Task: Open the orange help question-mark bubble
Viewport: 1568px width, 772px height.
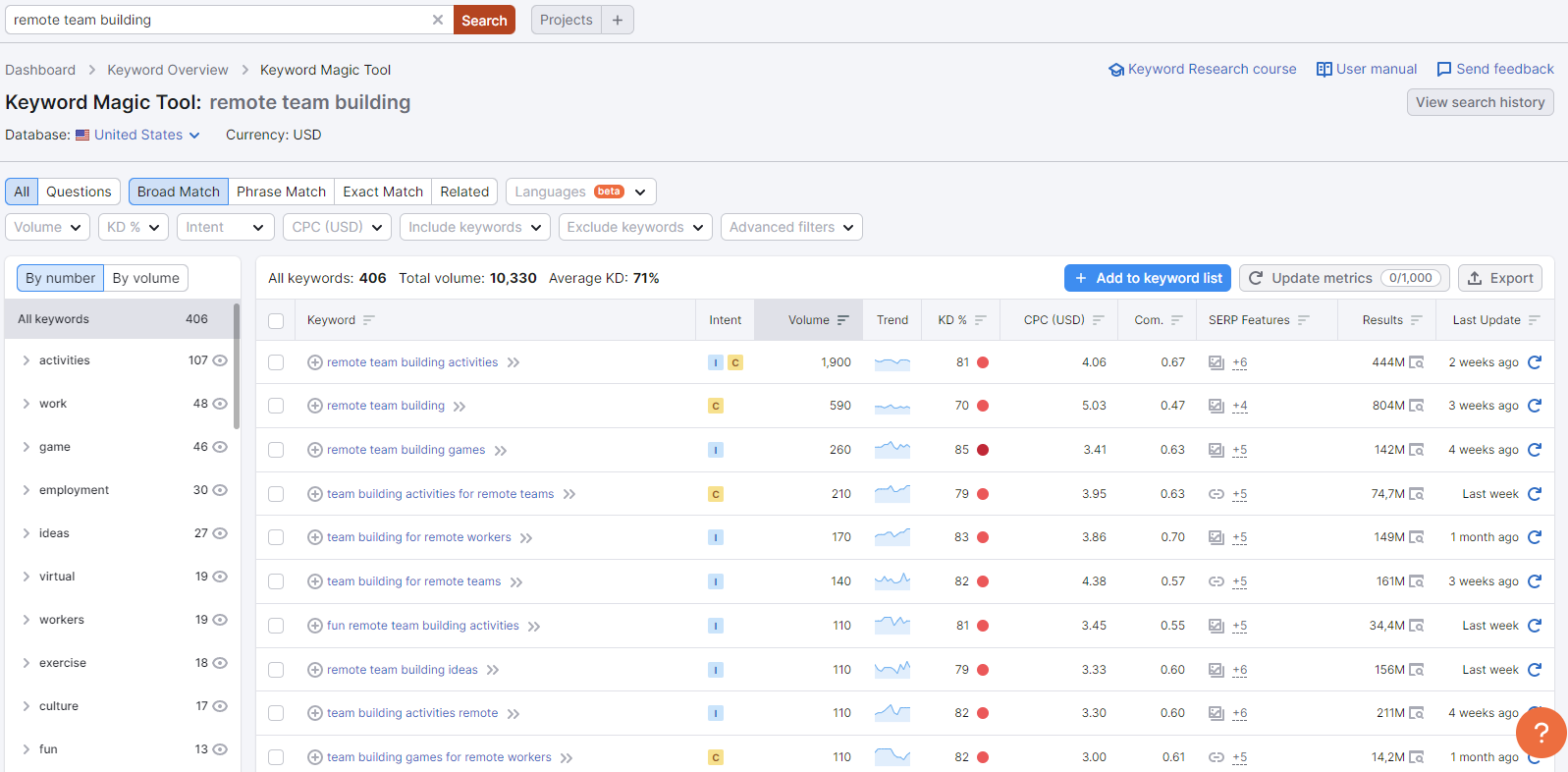Action: [x=1541, y=733]
